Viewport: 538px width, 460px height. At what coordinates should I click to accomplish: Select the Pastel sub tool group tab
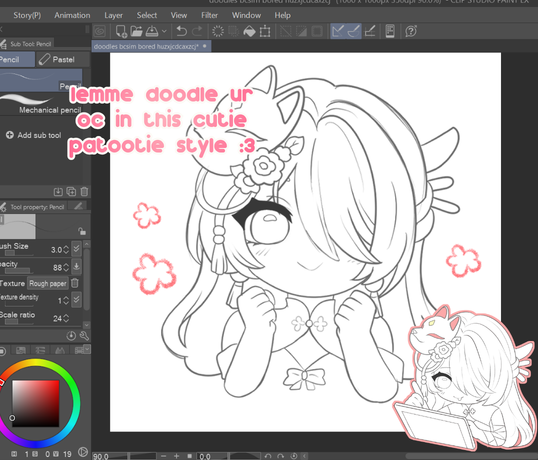pyautogui.click(x=63, y=60)
